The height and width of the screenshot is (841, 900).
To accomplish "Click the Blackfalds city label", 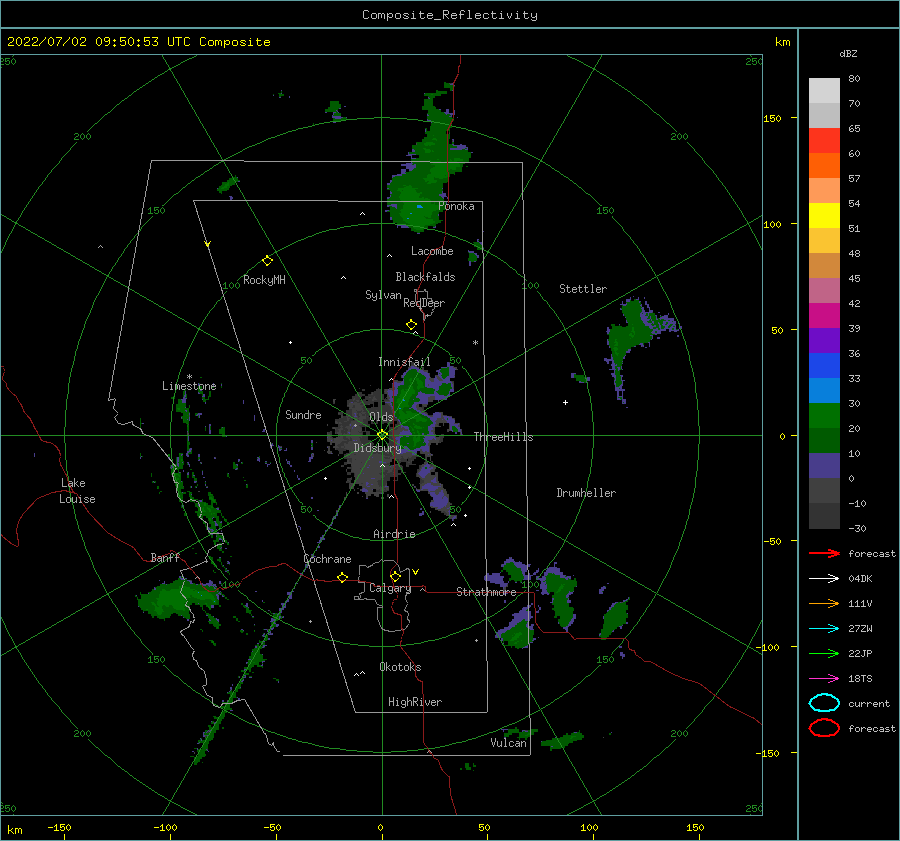I will (425, 277).
